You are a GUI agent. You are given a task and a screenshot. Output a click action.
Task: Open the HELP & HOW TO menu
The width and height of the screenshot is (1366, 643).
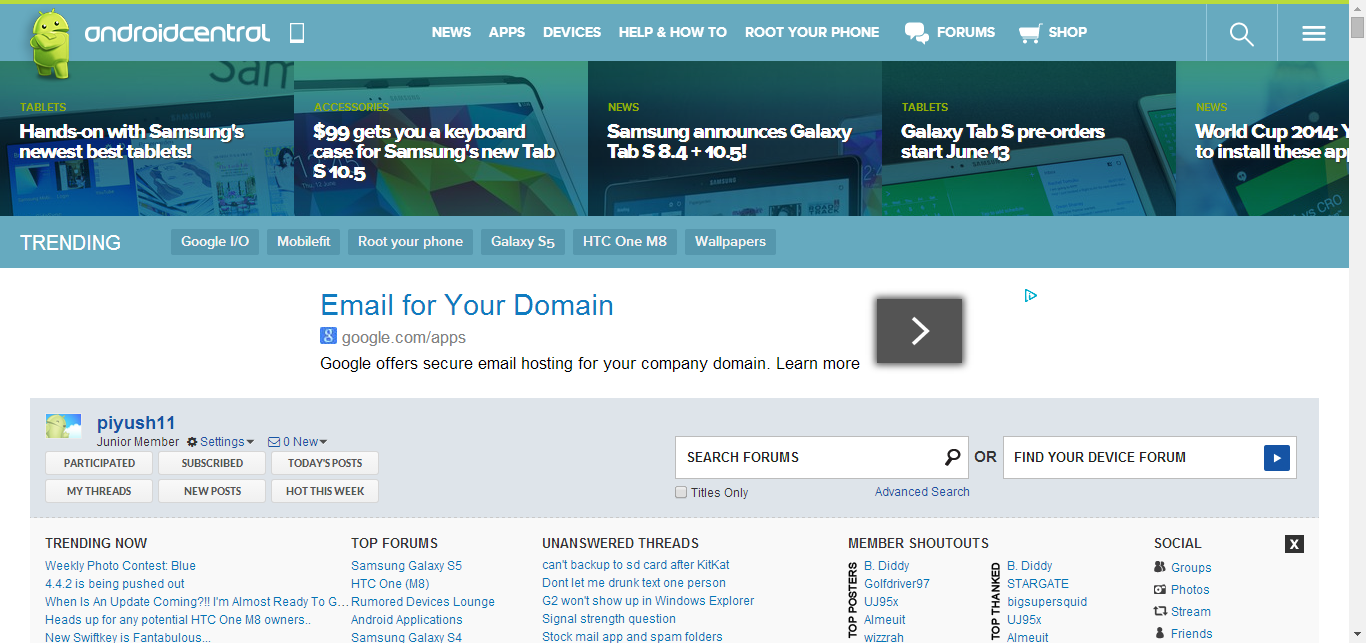(x=673, y=32)
